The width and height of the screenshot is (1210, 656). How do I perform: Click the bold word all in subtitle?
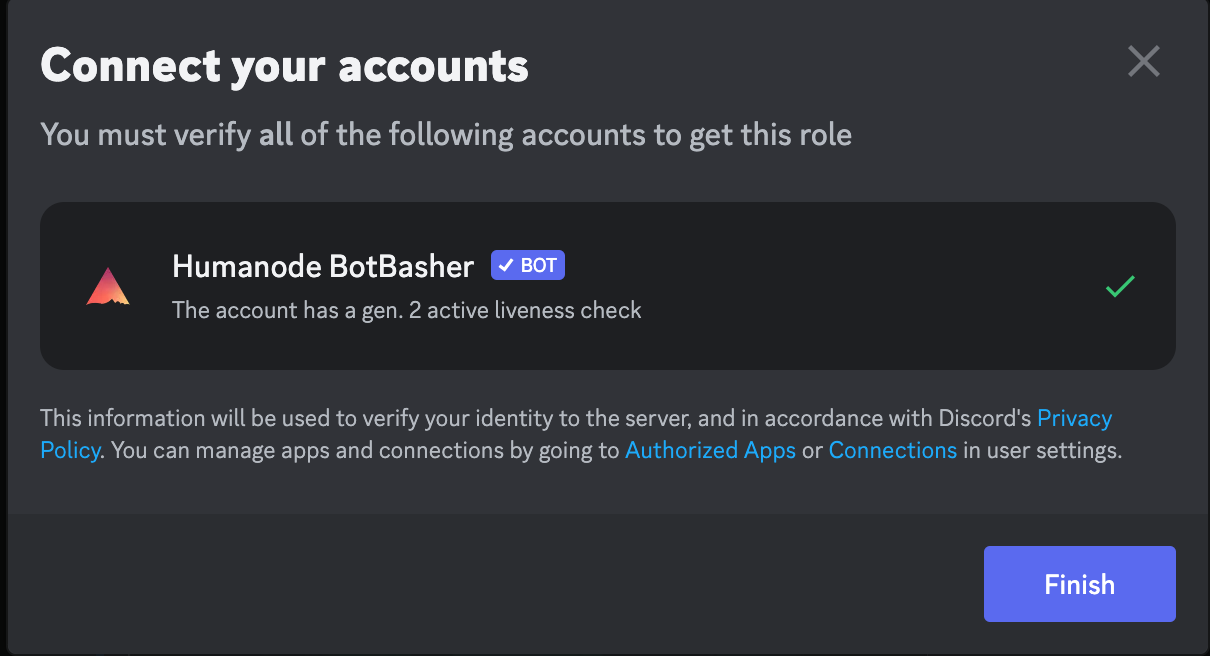276,134
